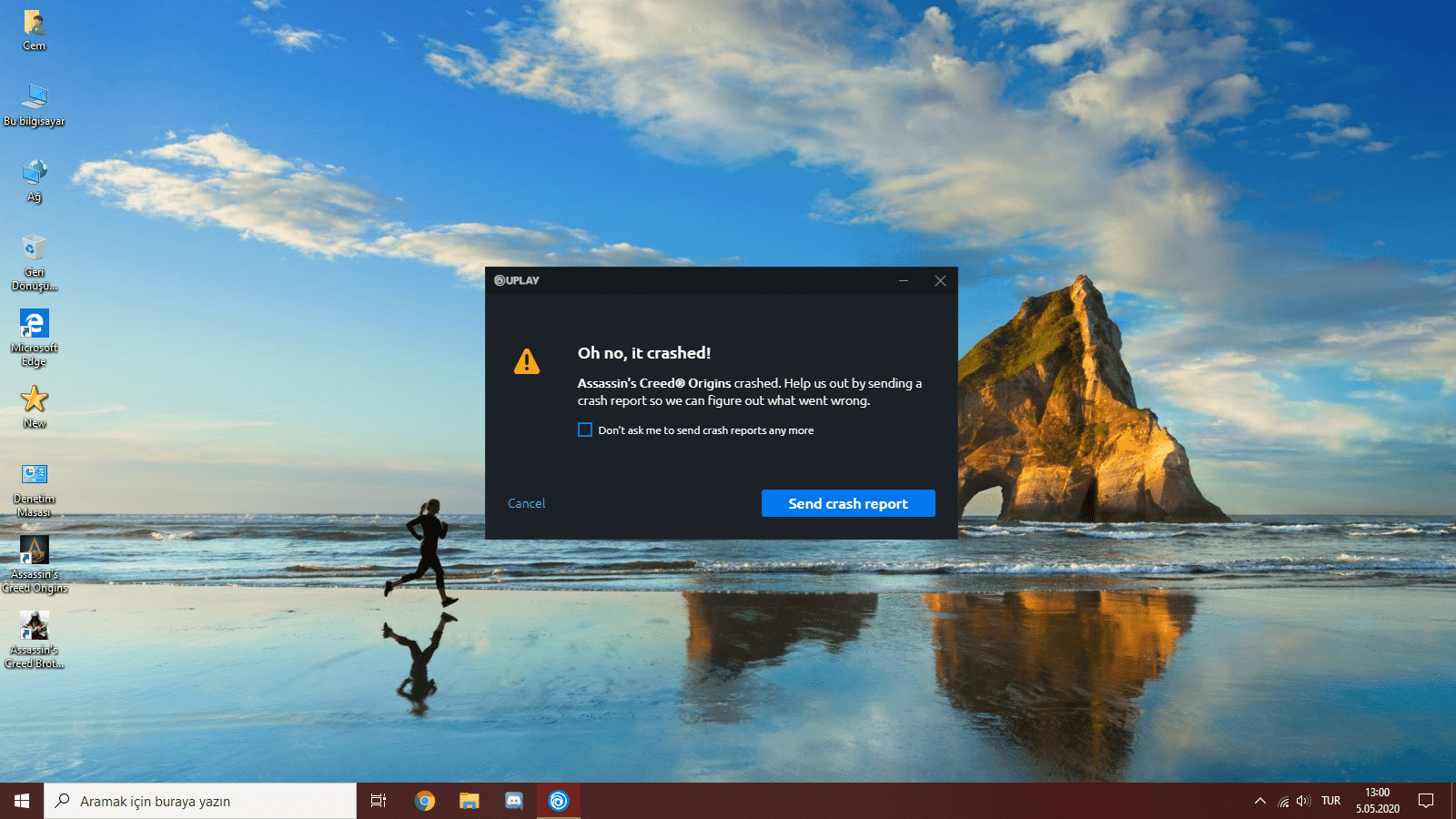This screenshot has height=819, width=1456.
Task: Click the Send crash report button
Action: click(848, 503)
